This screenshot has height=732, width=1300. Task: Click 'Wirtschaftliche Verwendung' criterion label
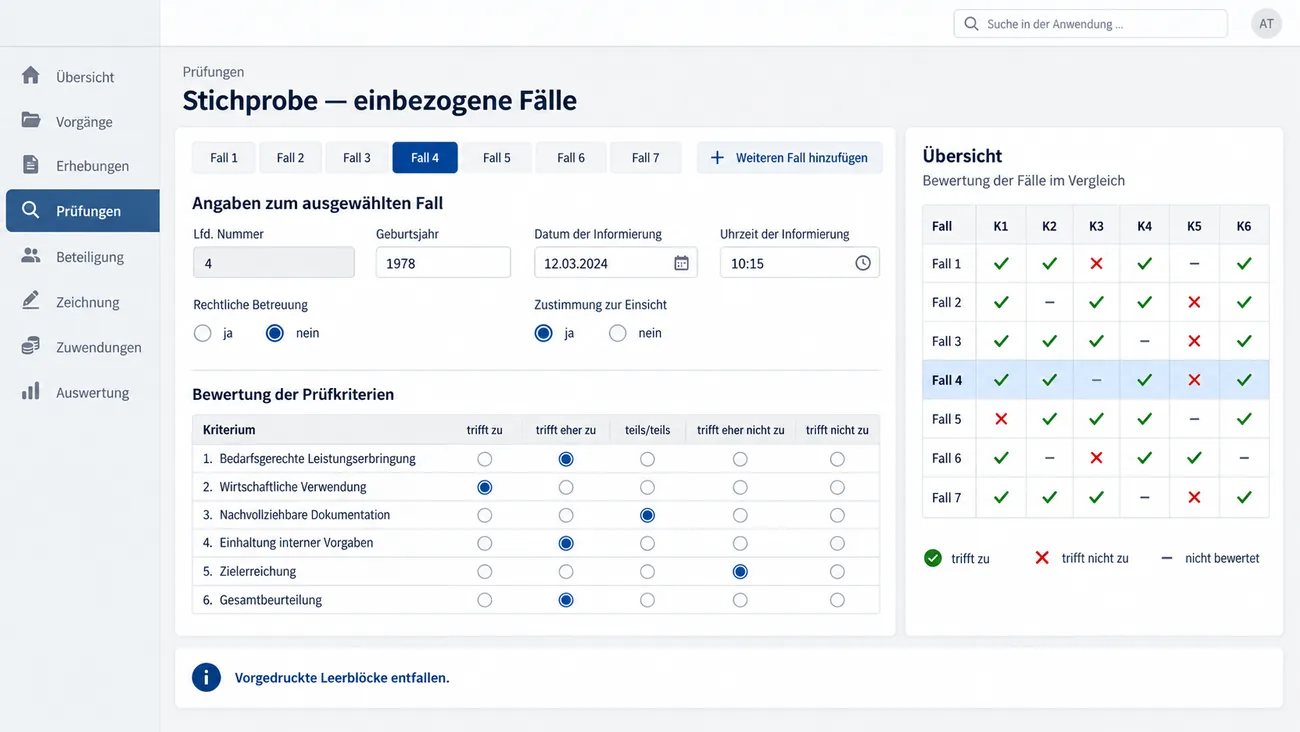293,487
